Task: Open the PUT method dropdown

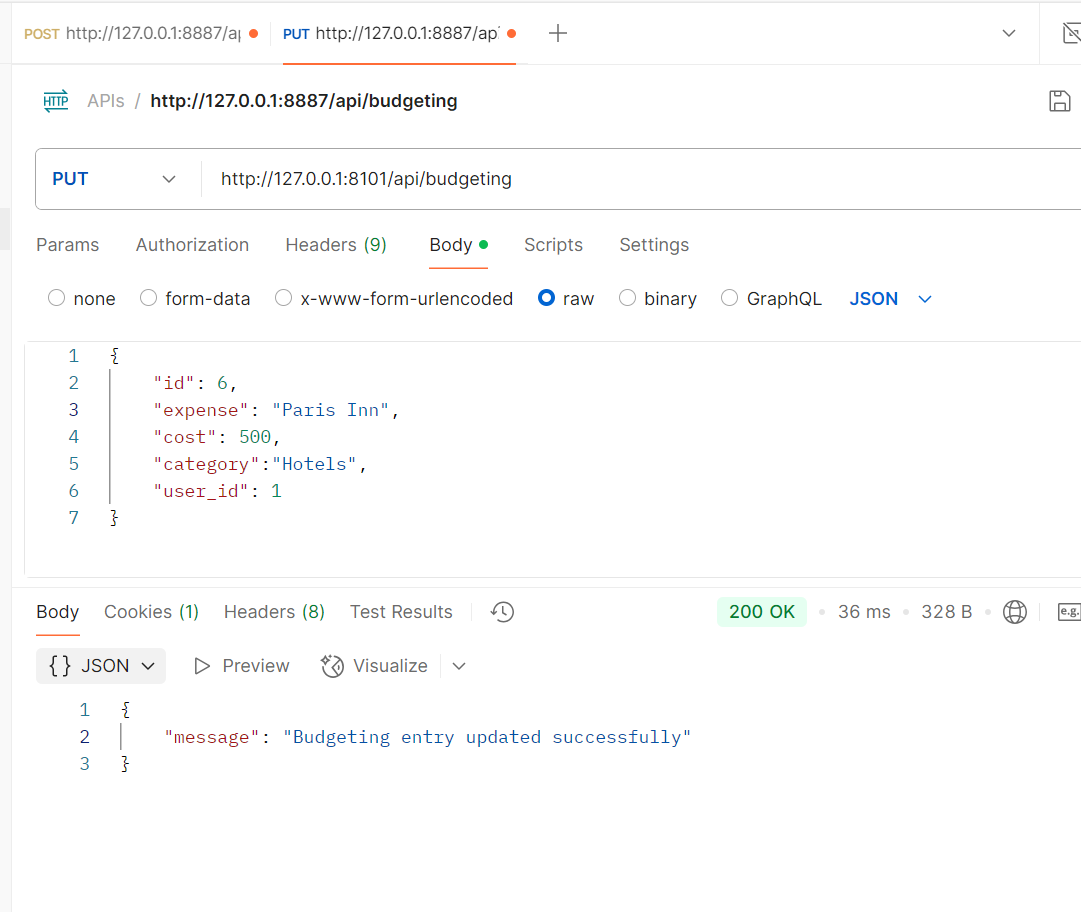Action: point(114,179)
